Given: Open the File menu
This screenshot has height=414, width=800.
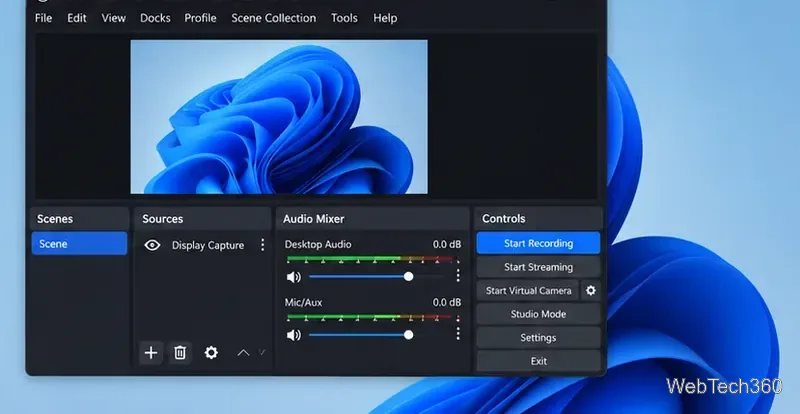Looking at the screenshot, I should click(x=43, y=18).
